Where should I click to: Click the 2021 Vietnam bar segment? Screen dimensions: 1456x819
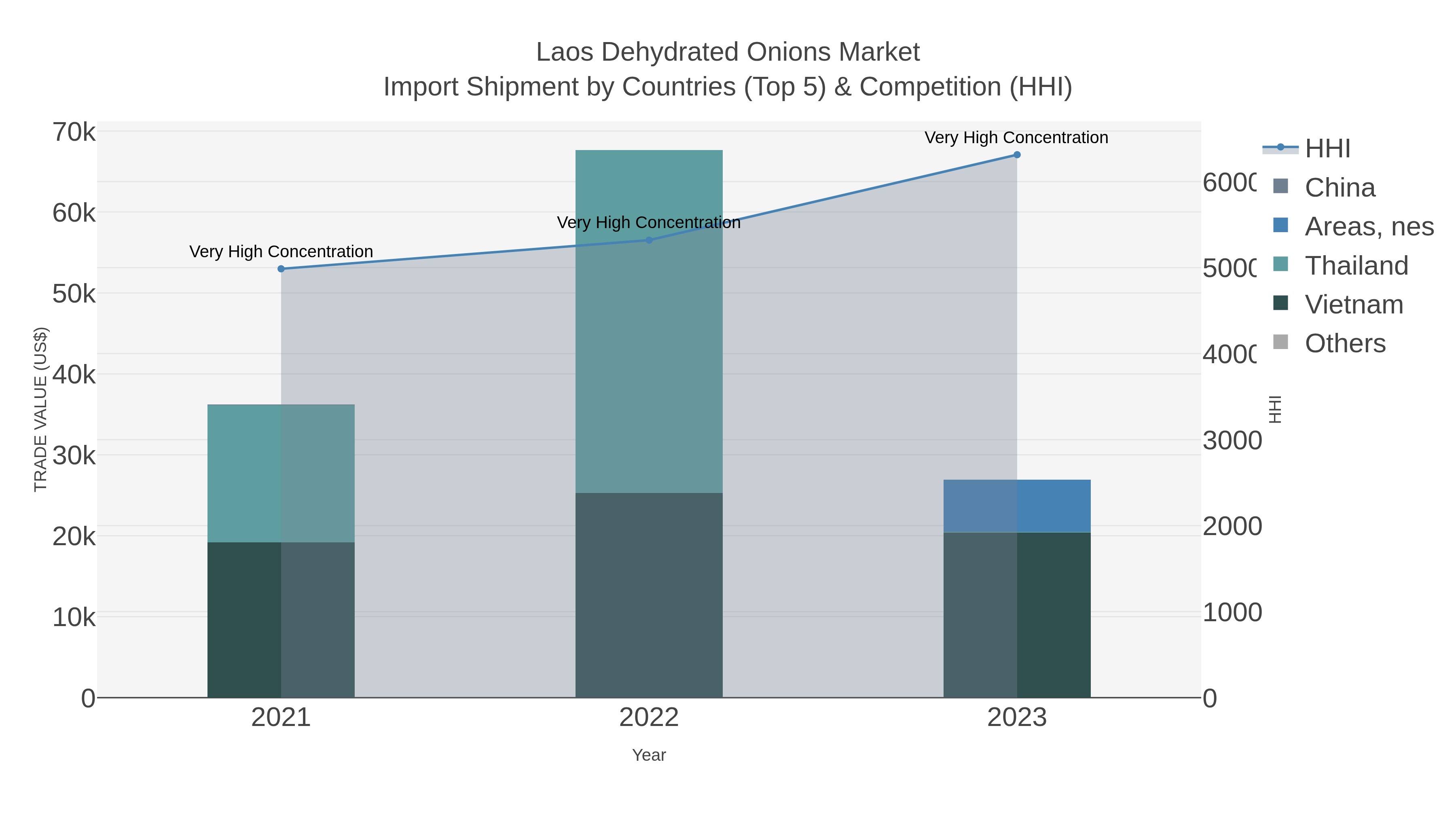click(281, 620)
